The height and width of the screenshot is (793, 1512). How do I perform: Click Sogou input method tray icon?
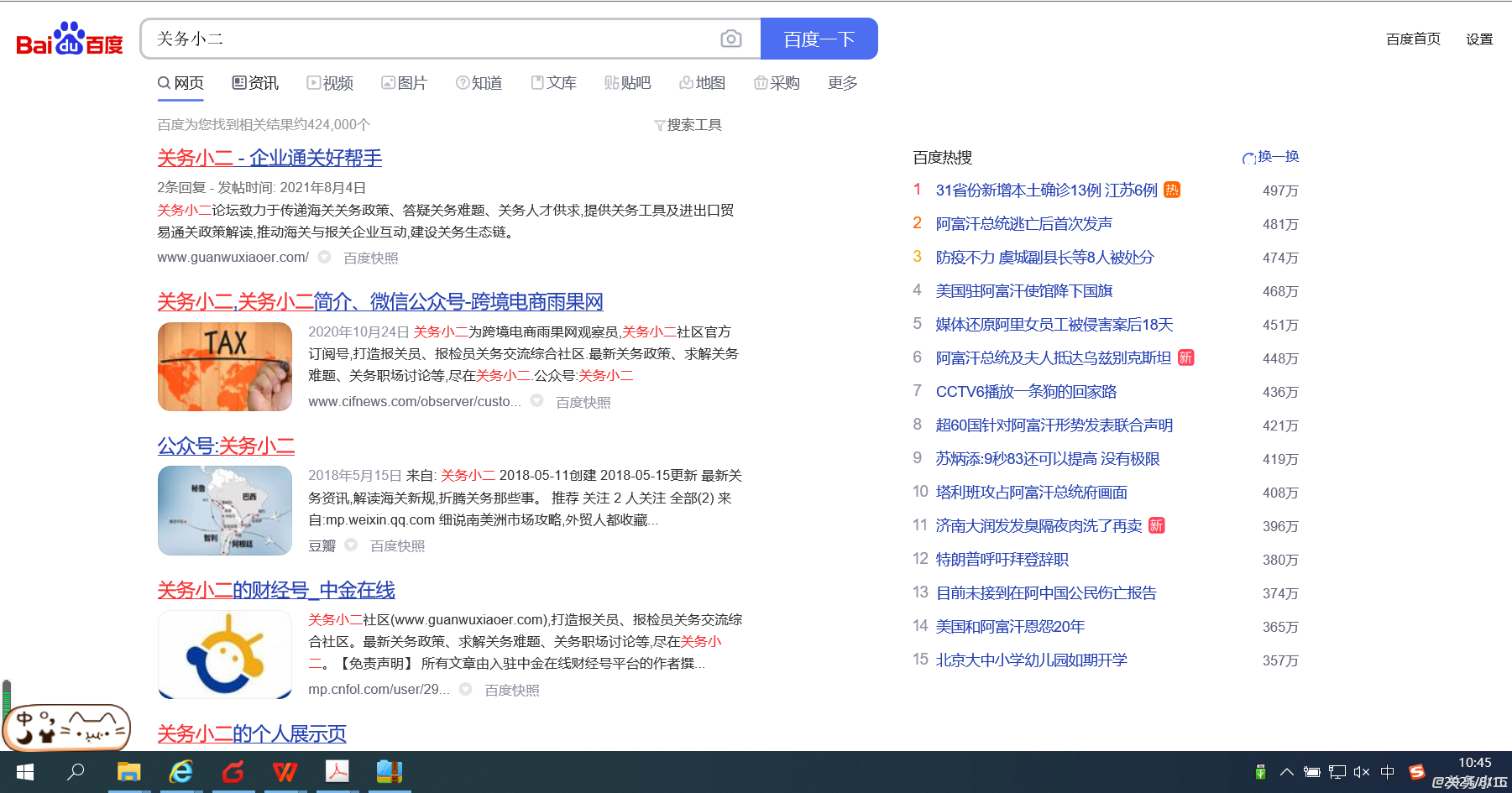[x=1417, y=772]
